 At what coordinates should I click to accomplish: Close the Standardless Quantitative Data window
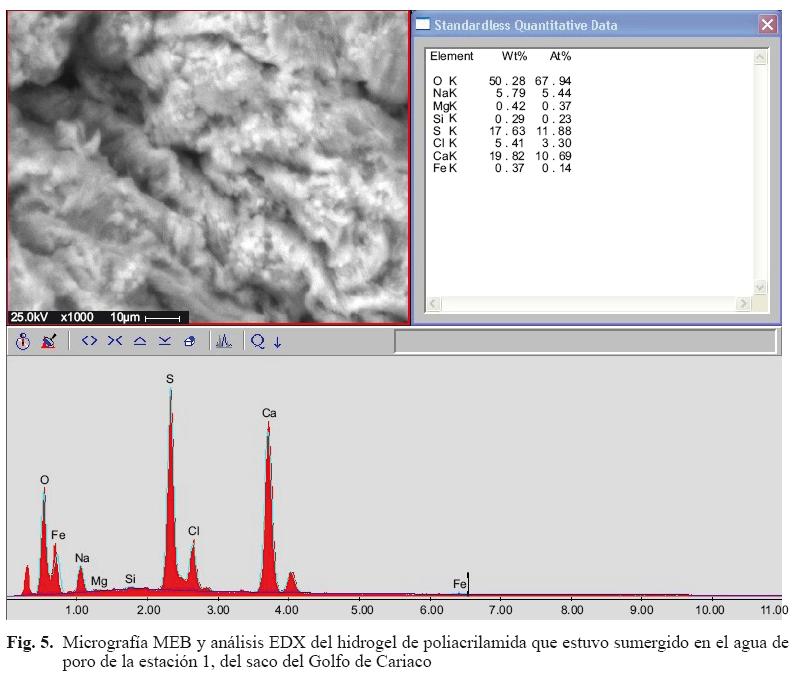tap(767, 25)
